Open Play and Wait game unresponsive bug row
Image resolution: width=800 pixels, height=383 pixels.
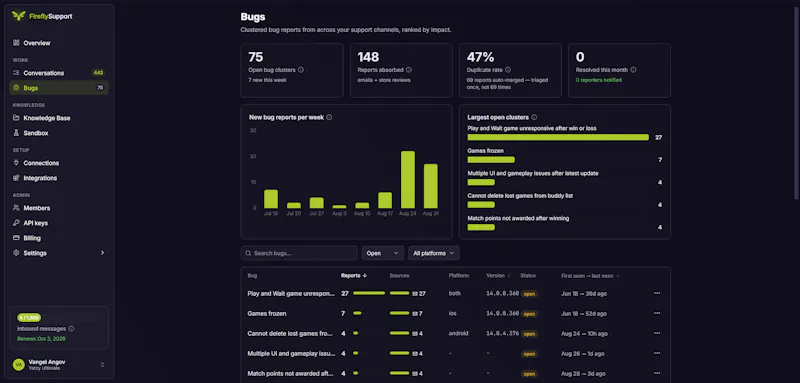[x=456, y=293]
